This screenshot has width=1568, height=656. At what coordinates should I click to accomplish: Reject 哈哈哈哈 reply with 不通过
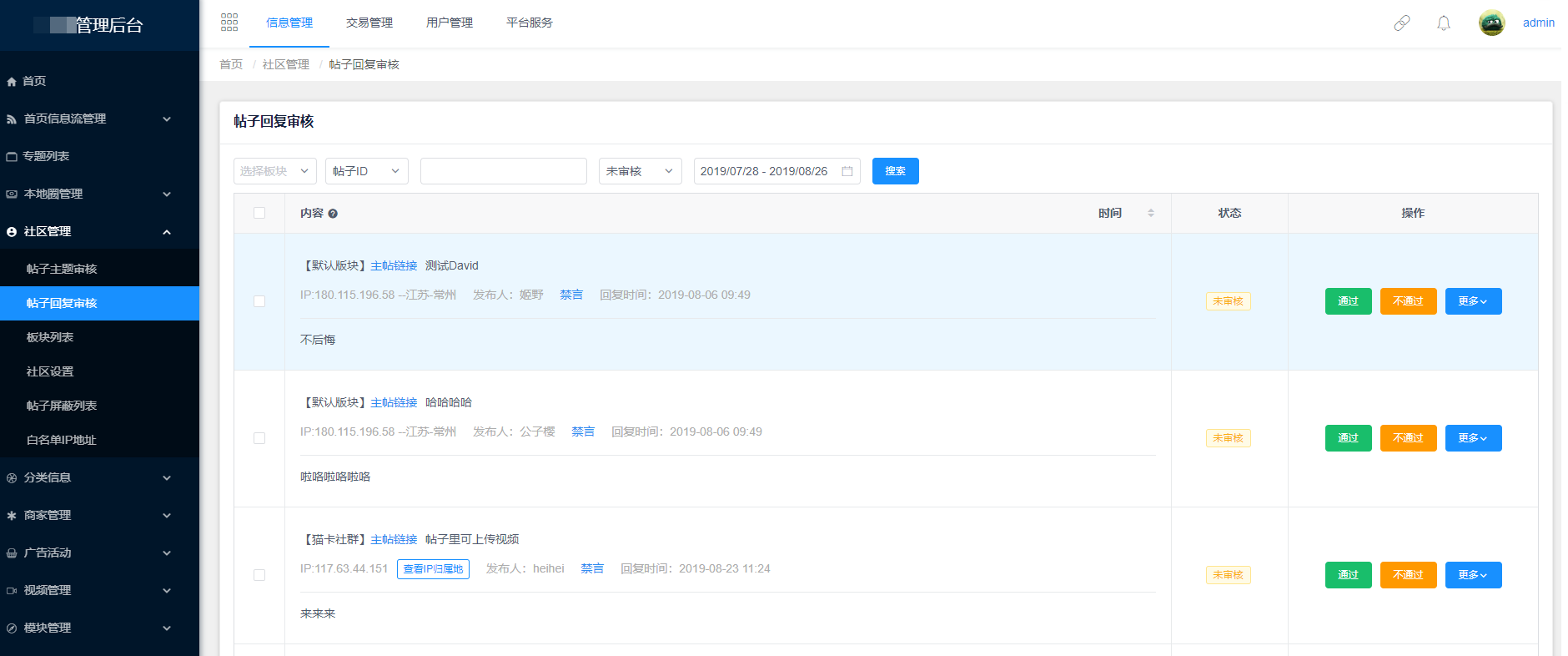point(1409,438)
